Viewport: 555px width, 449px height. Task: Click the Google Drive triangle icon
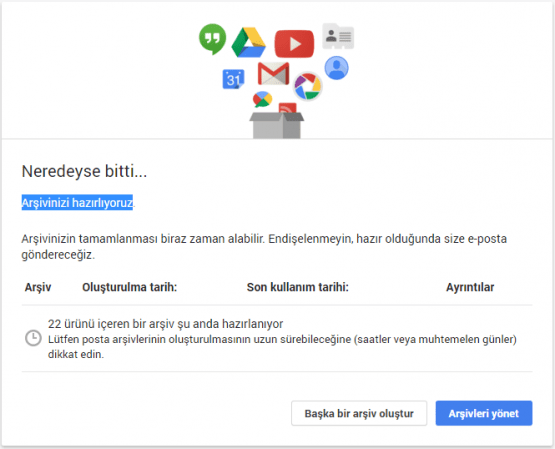click(x=248, y=42)
